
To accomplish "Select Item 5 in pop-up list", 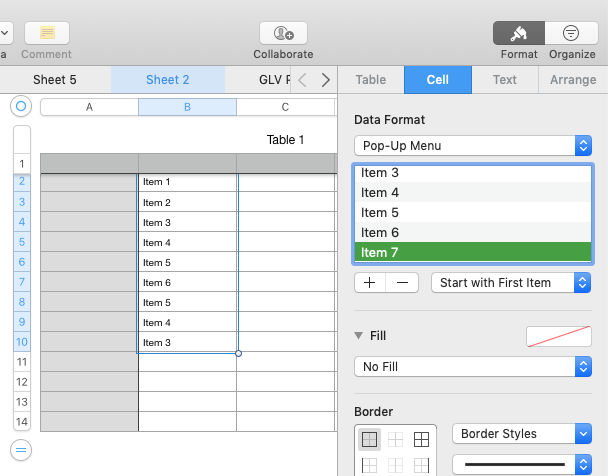I will click(473, 212).
